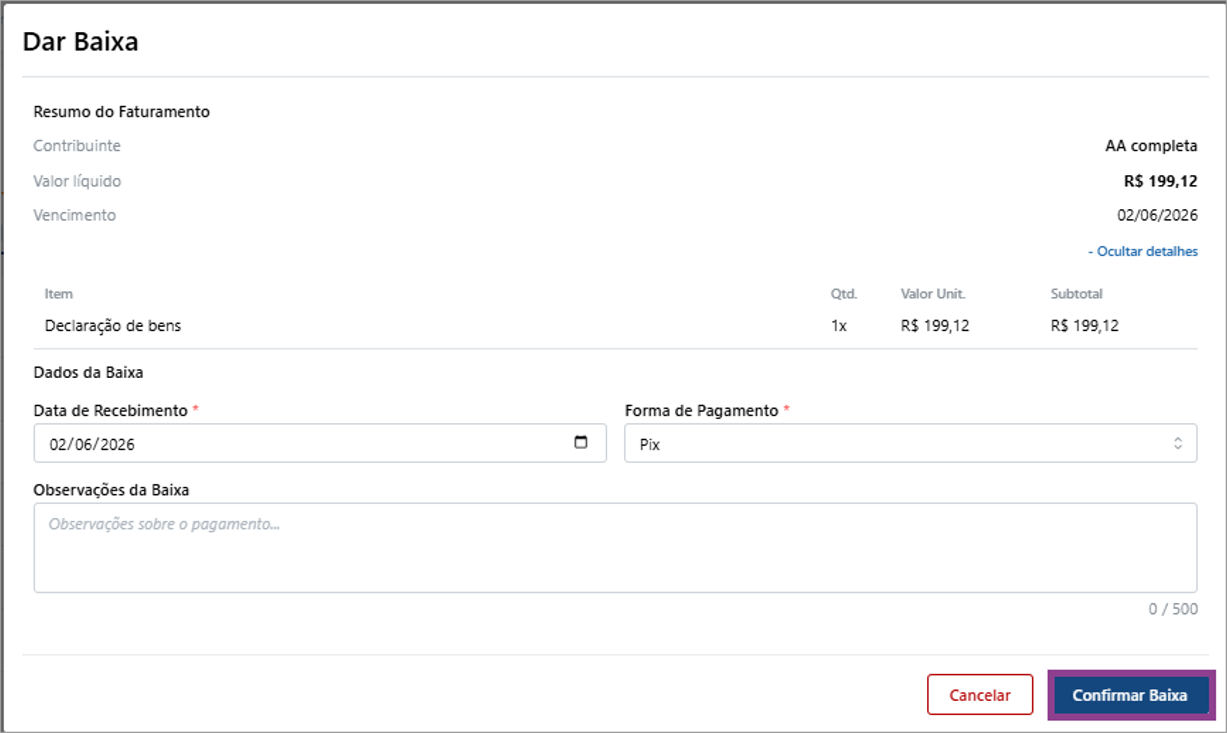Click Confirmar Baixa button
Image resolution: width=1227 pixels, height=733 pixels.
coord(1130,695)
